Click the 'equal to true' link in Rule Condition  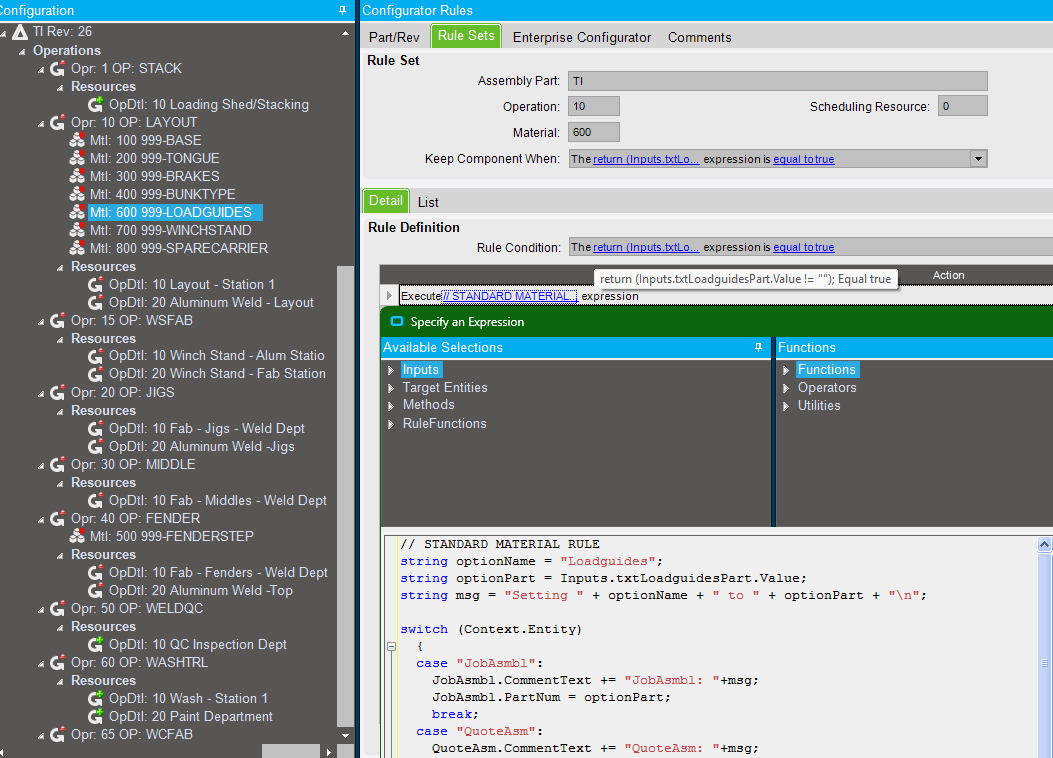[x=803, y=247]
